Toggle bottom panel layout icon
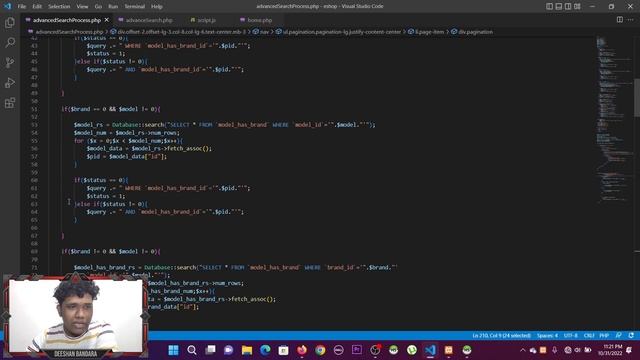This screenshot has height=360, width=640. (x=559, y=6)
